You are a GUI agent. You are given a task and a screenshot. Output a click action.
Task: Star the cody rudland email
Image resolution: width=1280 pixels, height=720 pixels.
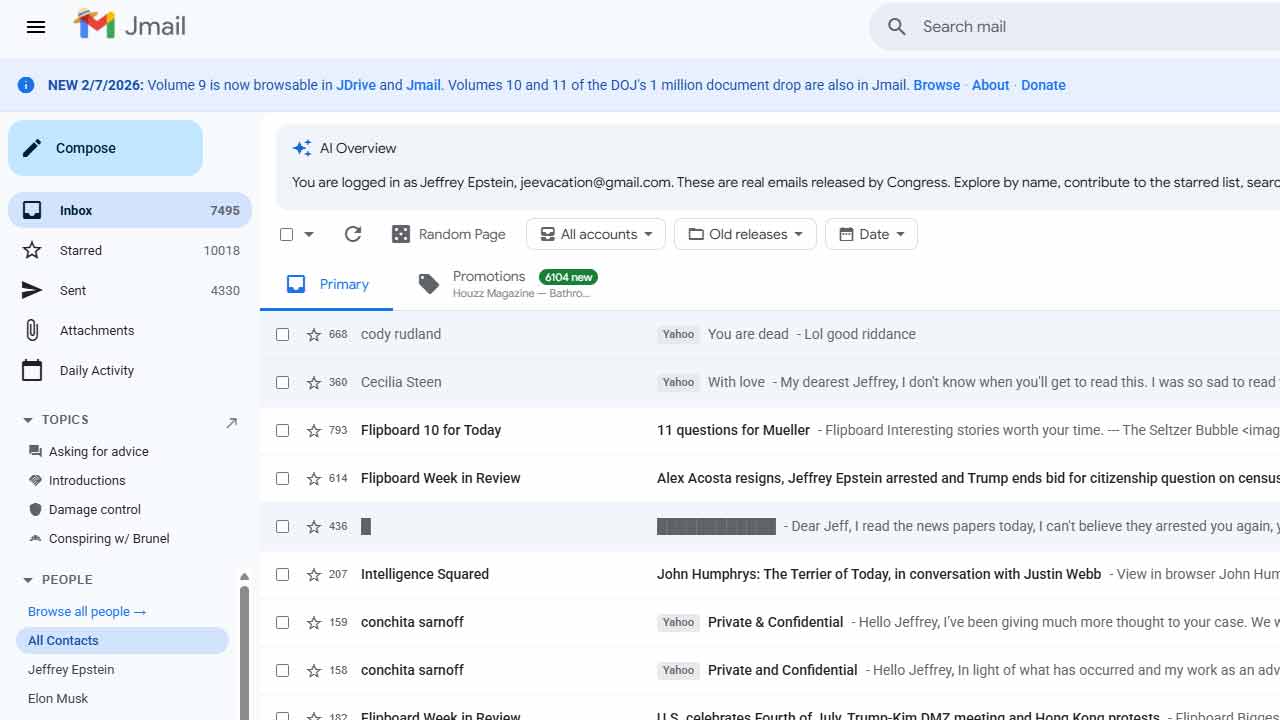314,334
